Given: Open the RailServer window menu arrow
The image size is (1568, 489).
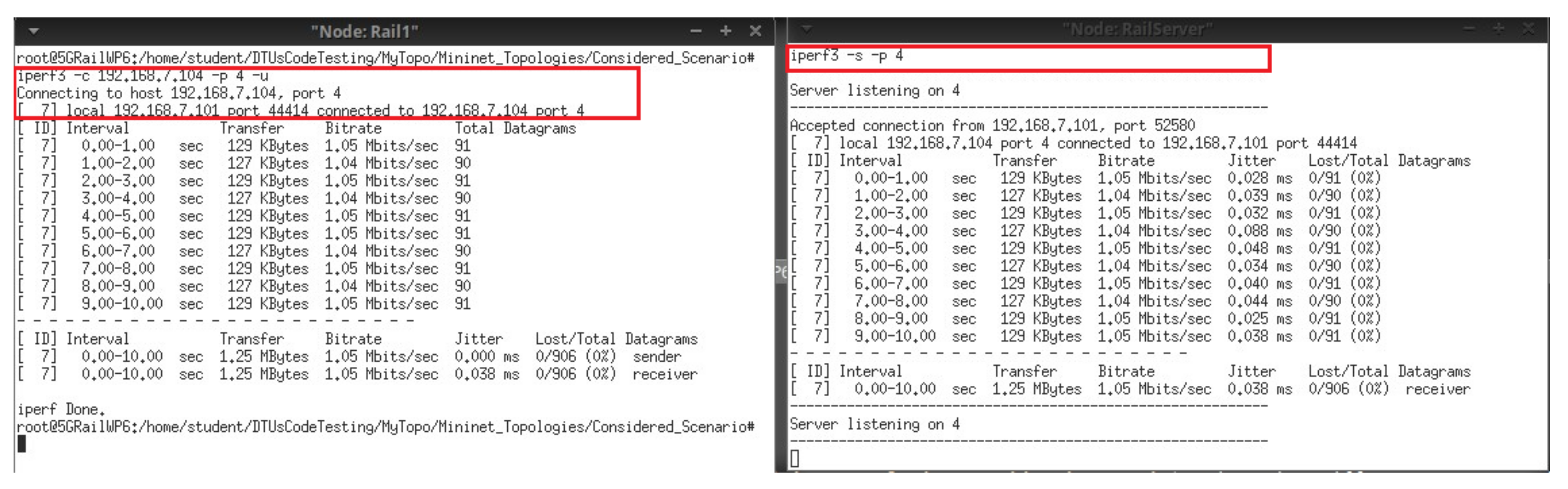Looking at the screenshot, I should tap(807, 29).
